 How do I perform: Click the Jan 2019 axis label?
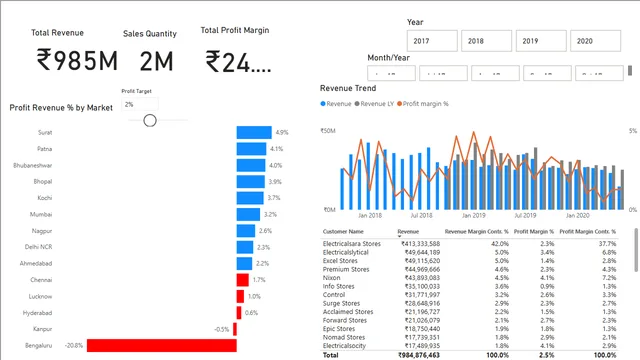[x=473, y=215]
